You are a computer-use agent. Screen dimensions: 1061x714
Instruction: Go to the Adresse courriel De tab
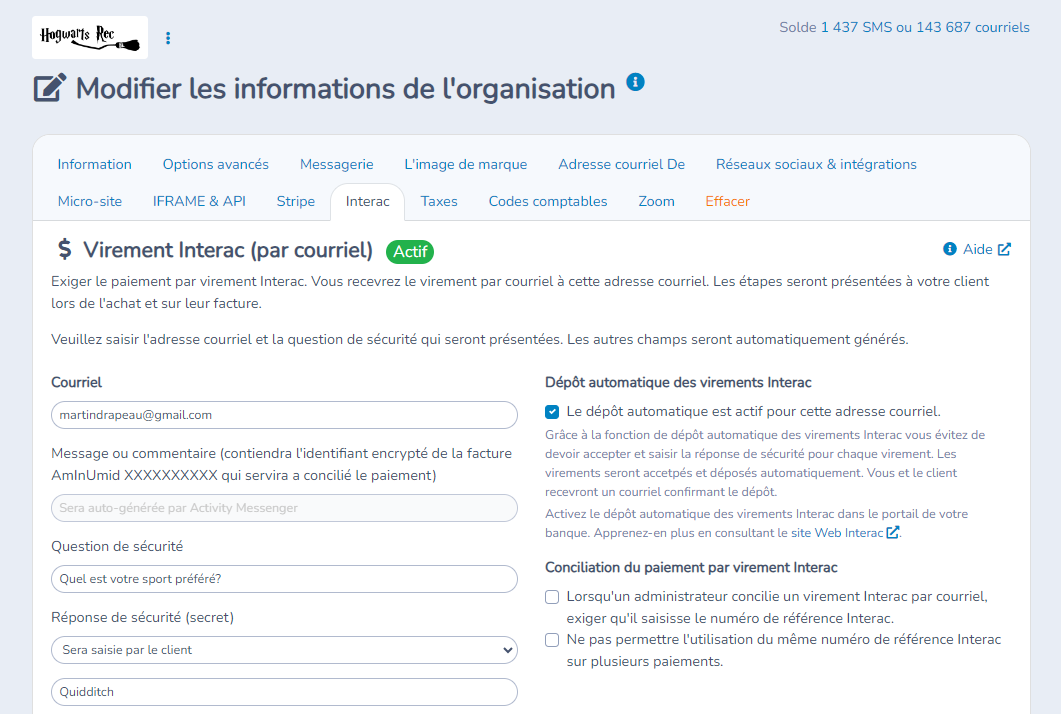(622, 164)
